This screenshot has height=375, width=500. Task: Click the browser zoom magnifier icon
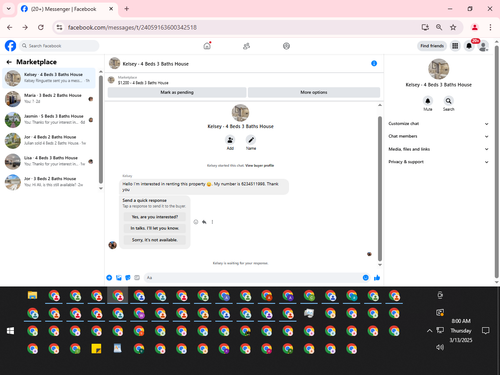coord(439,27)
